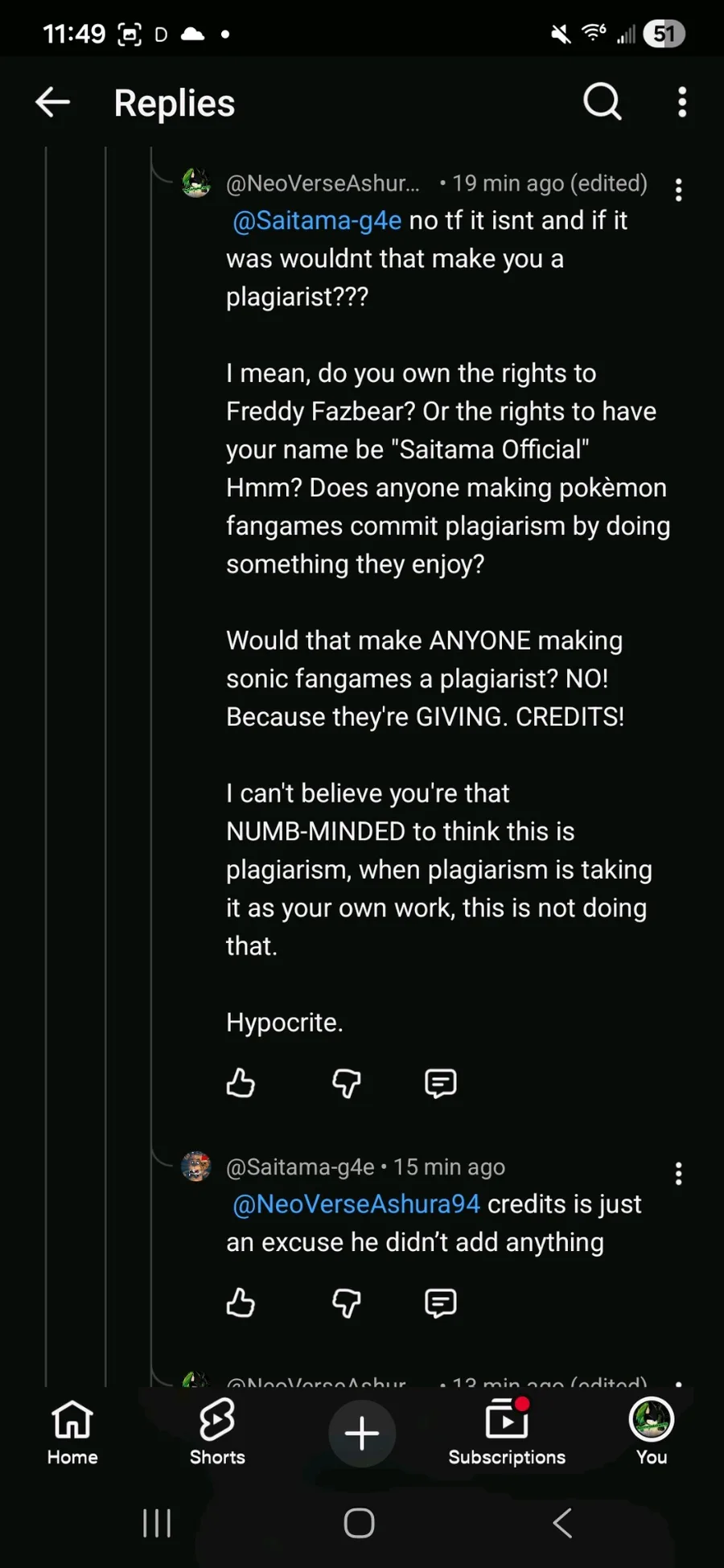This screenshot has width=724, height=1568.
Task: Tap the blue @Saitama-g4e mention link
Action: [317, 220]
